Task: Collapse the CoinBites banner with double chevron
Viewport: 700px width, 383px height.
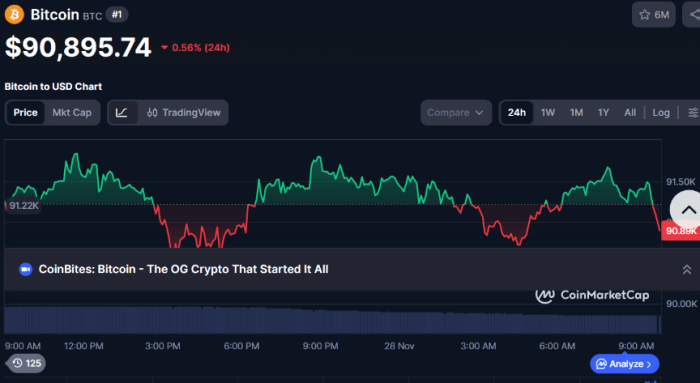Action: click(687, 269)
